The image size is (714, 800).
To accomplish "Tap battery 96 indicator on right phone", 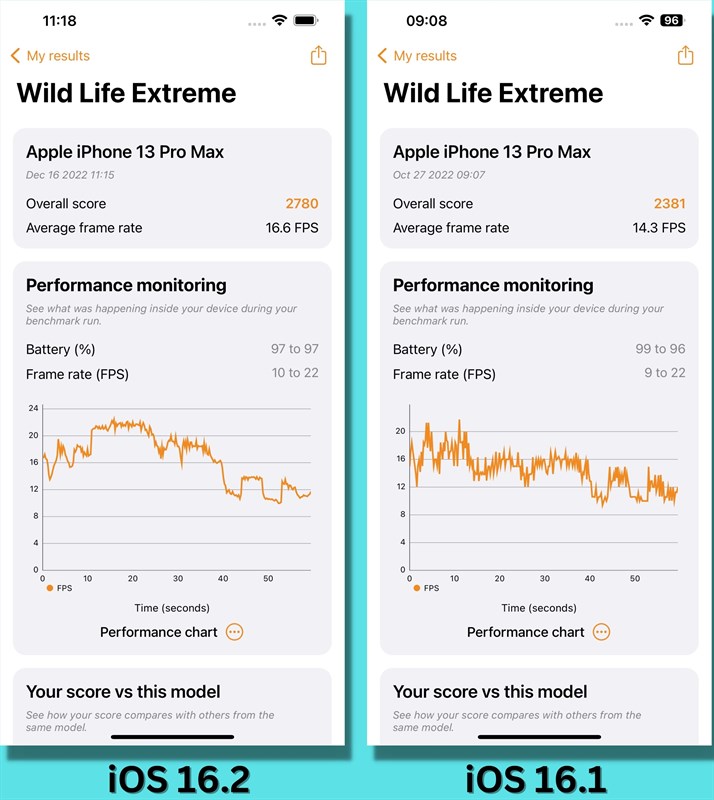I will click(672, 20).
